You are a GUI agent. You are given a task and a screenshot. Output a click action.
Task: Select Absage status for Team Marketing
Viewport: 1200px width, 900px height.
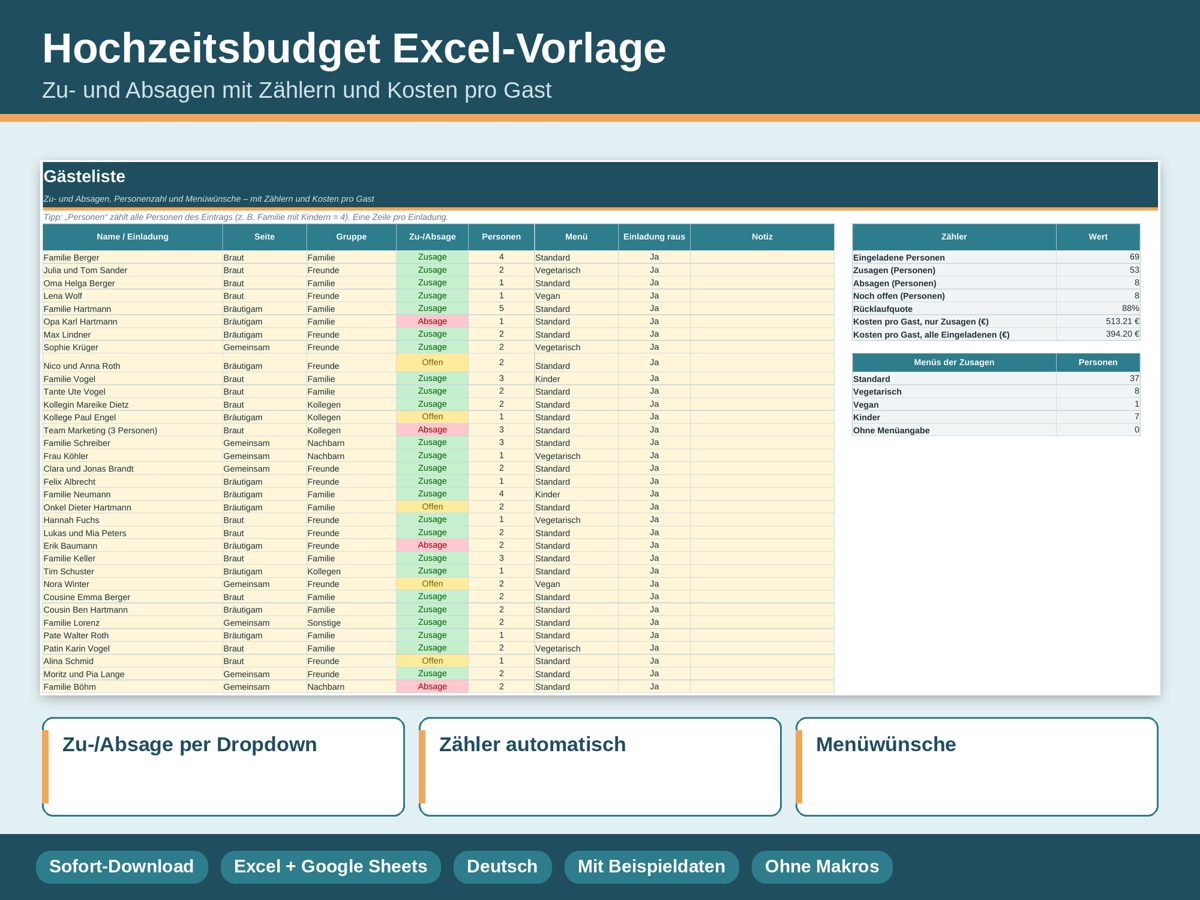click(x=432, y=430)
